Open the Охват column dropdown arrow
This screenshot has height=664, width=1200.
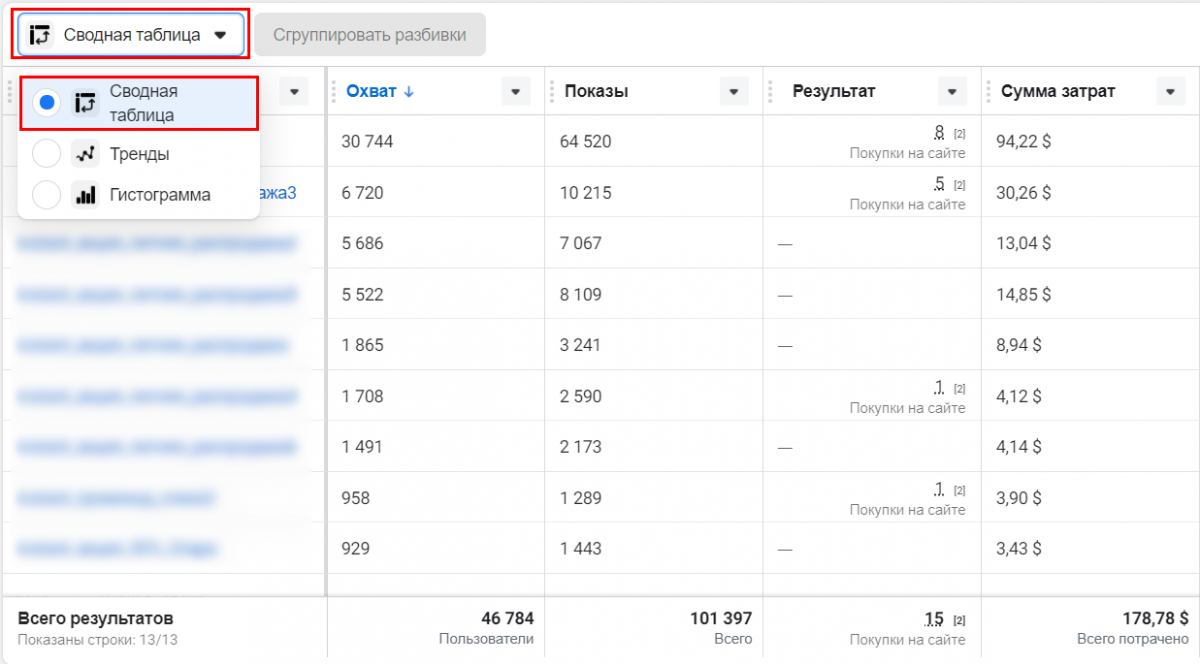[x=515, y=91]
